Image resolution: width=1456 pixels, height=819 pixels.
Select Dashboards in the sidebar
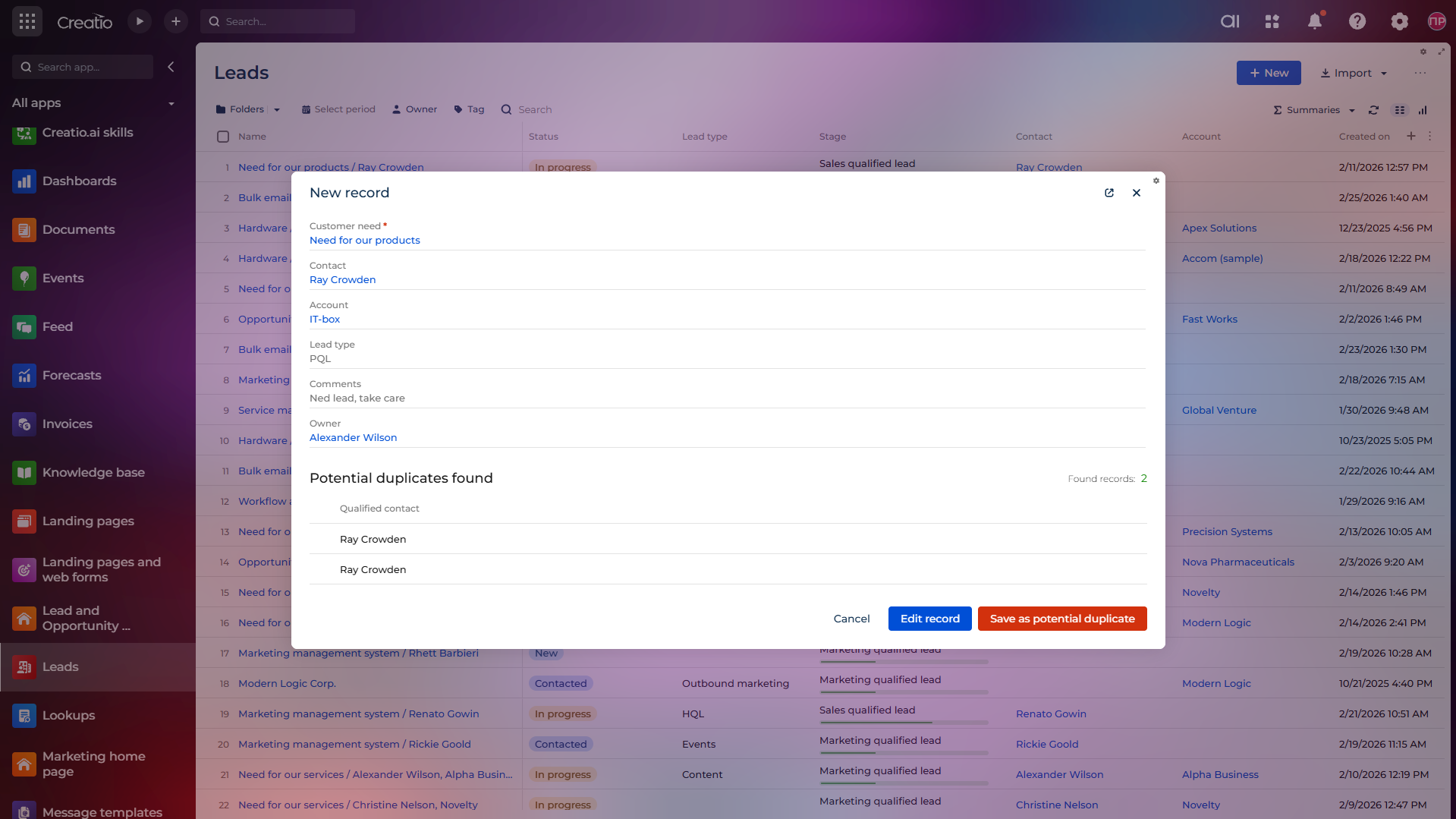79,181
